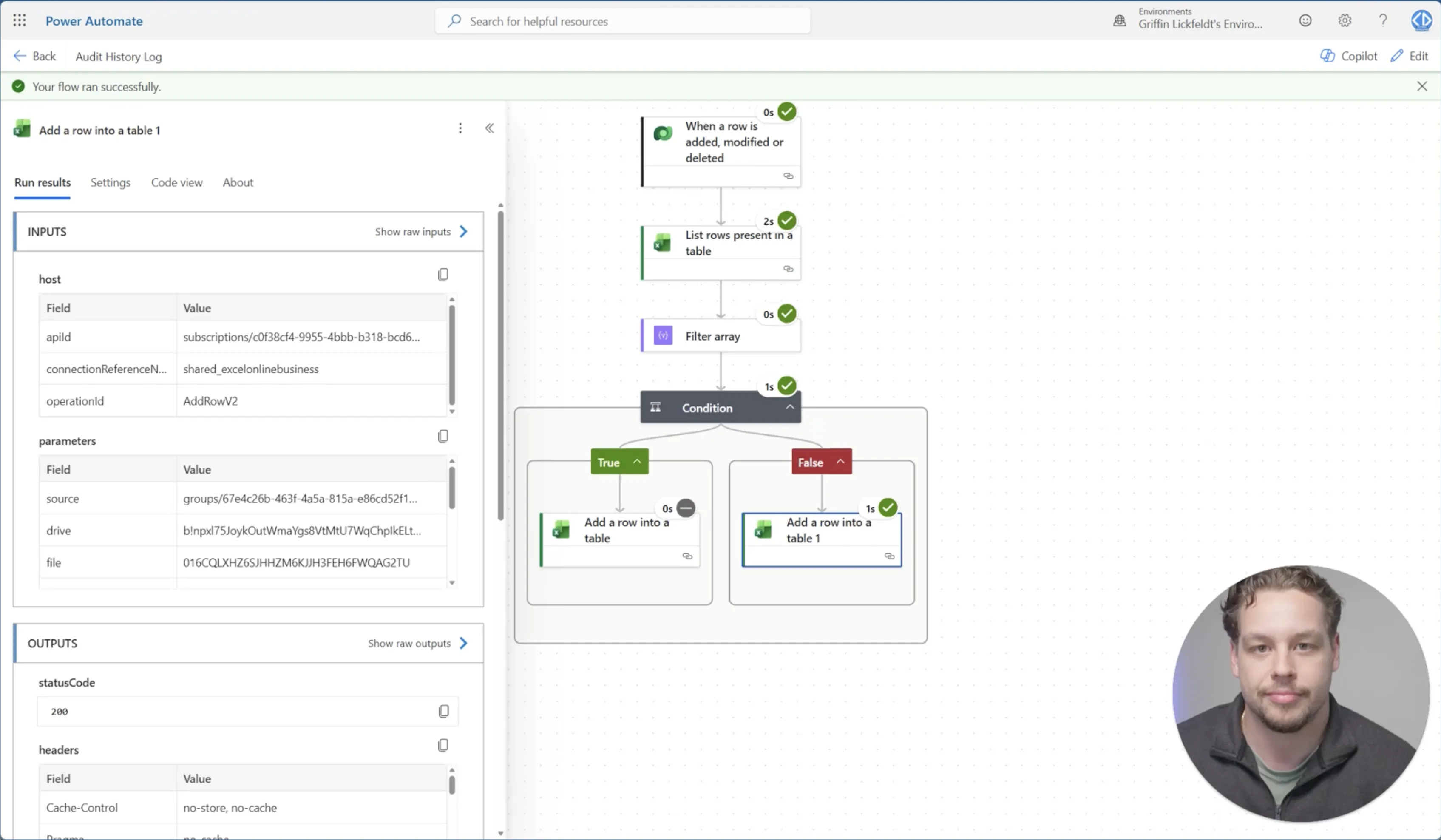The height and width of the screenshot is (840, 1441).
Task: Click the Power Automate home link
Action: [x=94, y=21]
